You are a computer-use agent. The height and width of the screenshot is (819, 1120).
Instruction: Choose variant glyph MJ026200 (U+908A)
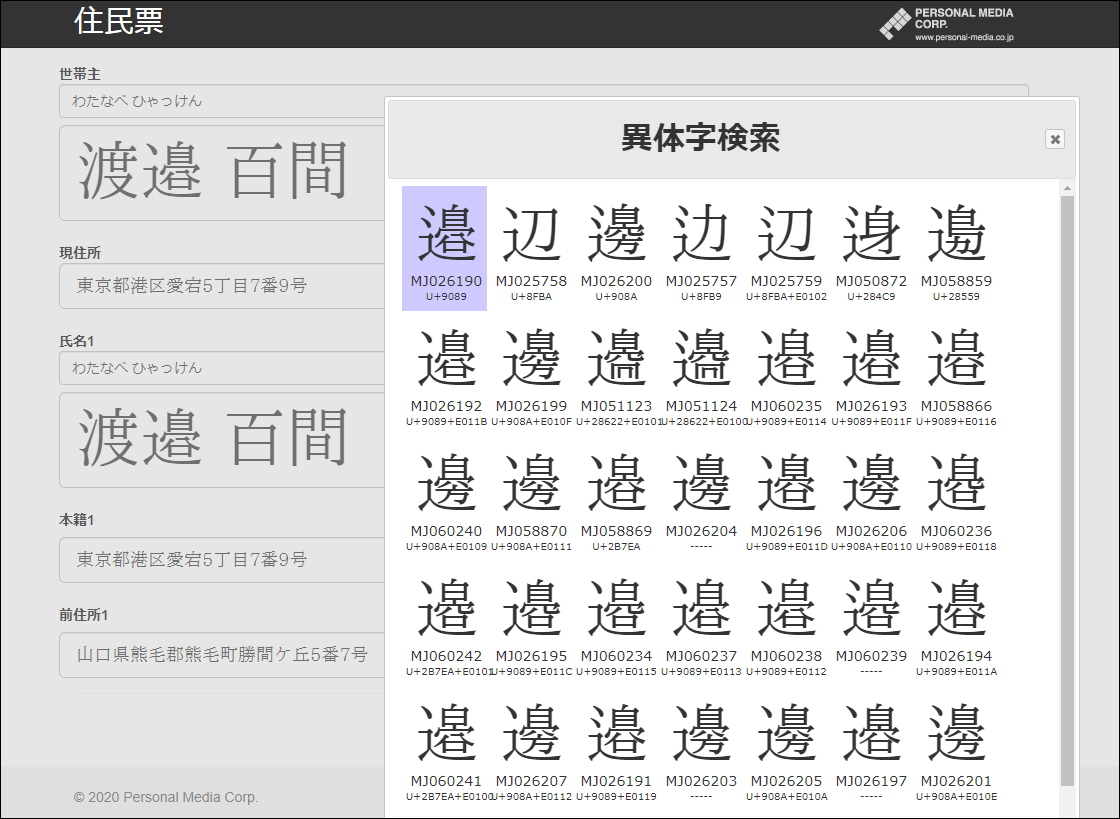click(x=616, y=235)
